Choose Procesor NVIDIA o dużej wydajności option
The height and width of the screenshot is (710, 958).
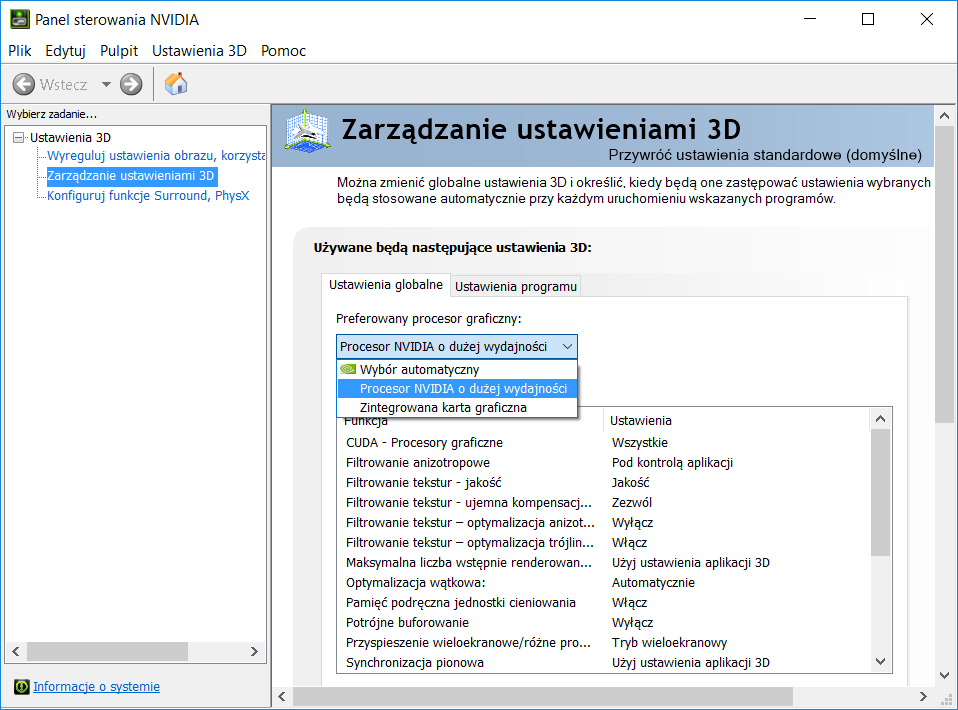[x=457, y=389]
